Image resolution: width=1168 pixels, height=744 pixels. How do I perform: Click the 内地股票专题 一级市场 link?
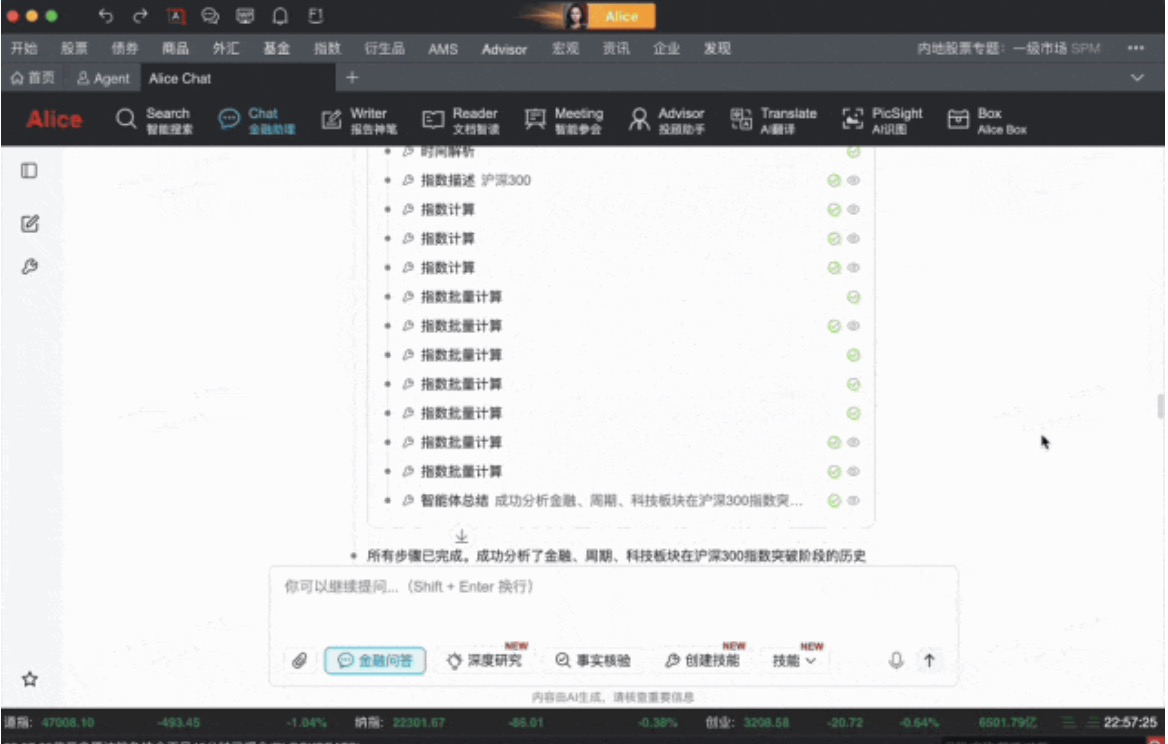pyautogui.click(x=1009, y=48)
